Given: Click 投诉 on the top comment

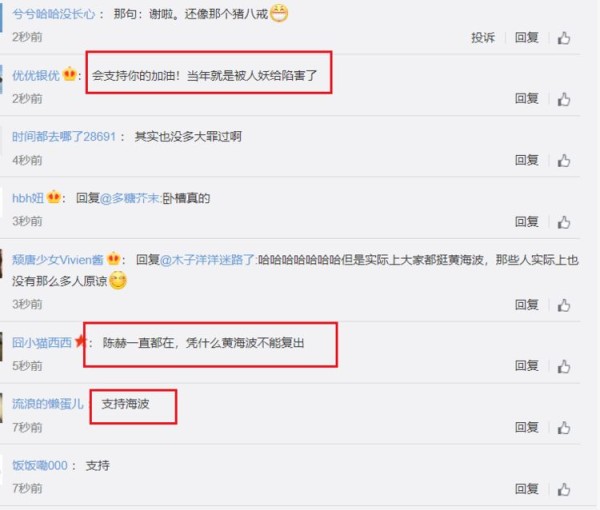Looking at the screenshot, I should coord(483,37).
